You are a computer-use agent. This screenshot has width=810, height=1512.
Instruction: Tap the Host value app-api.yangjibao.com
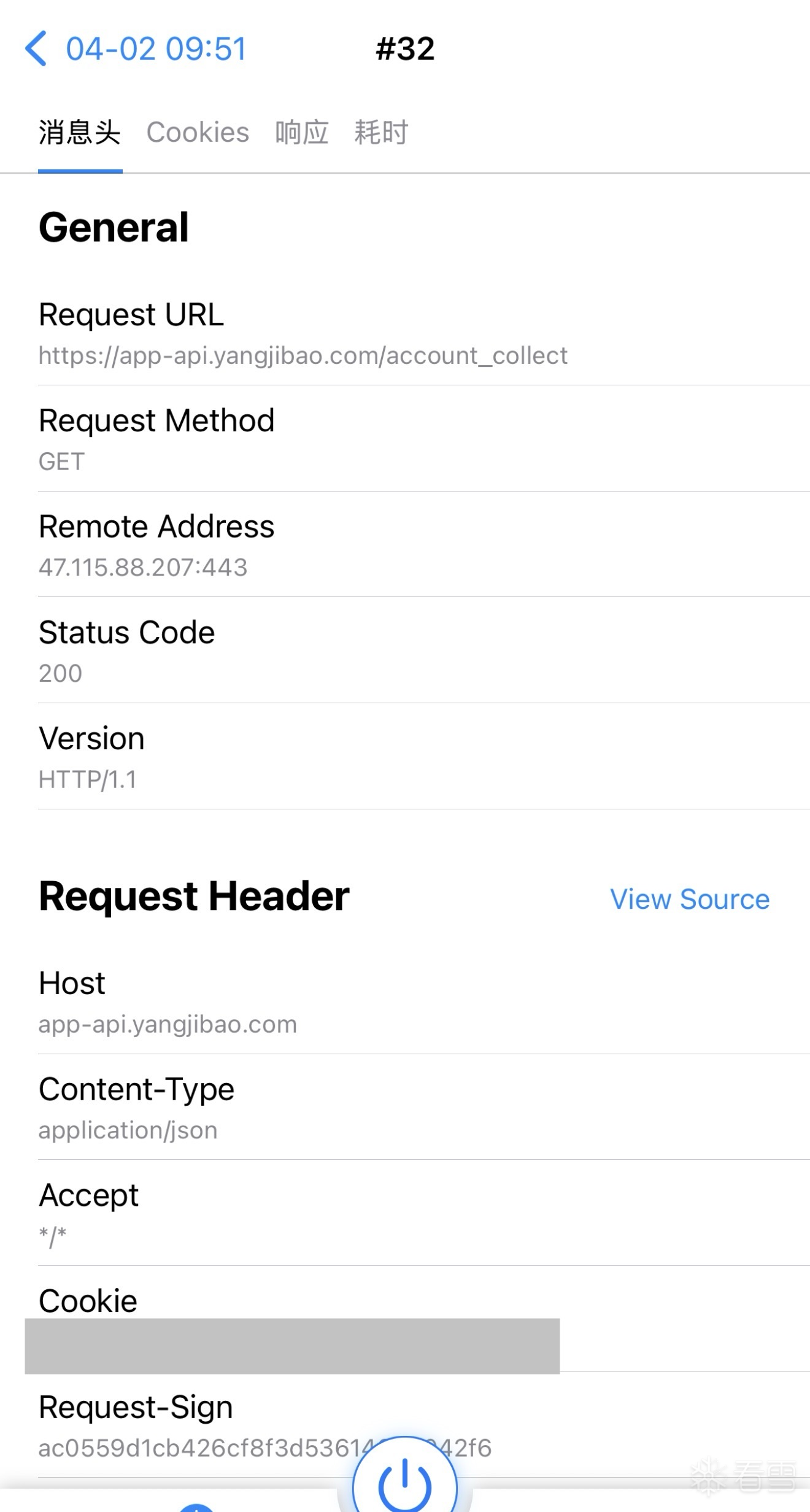(168, 1024)
